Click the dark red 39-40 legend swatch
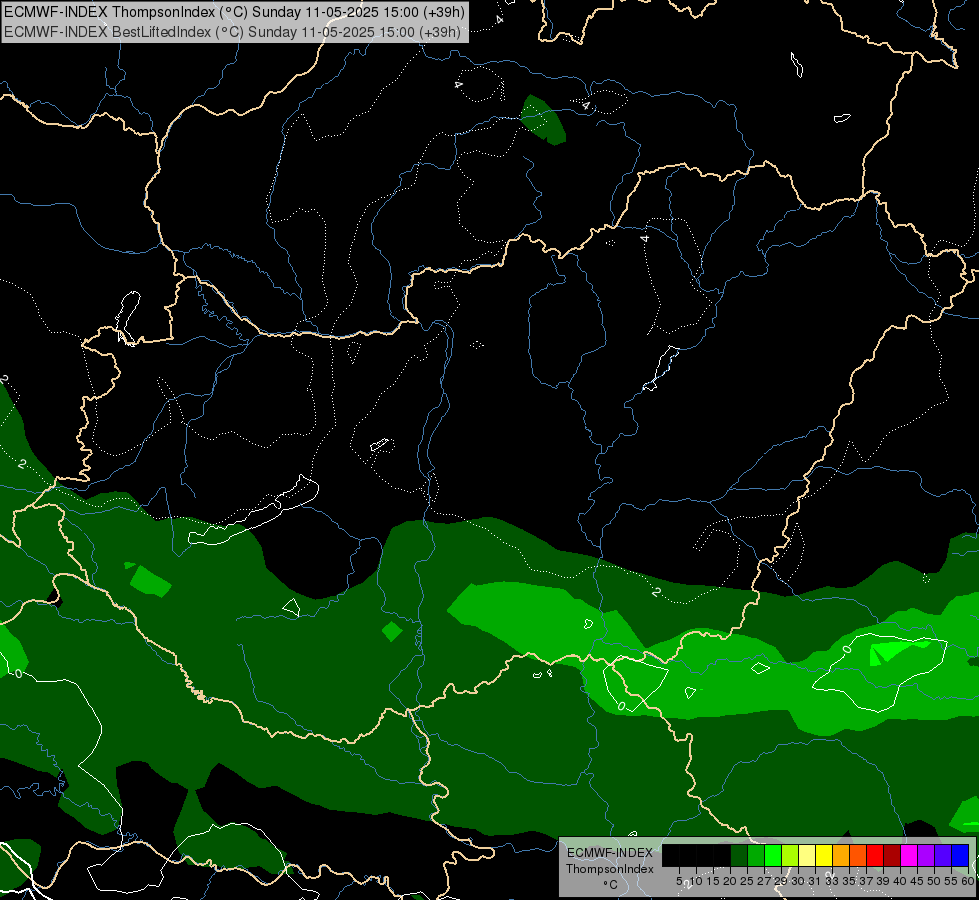 (x=892, y=855)
